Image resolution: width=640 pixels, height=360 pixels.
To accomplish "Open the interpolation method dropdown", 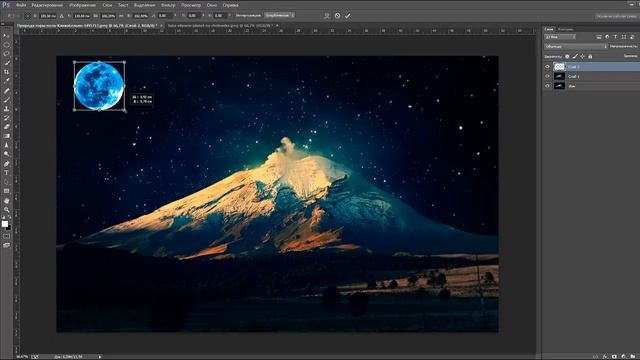I will click(280, 16).
